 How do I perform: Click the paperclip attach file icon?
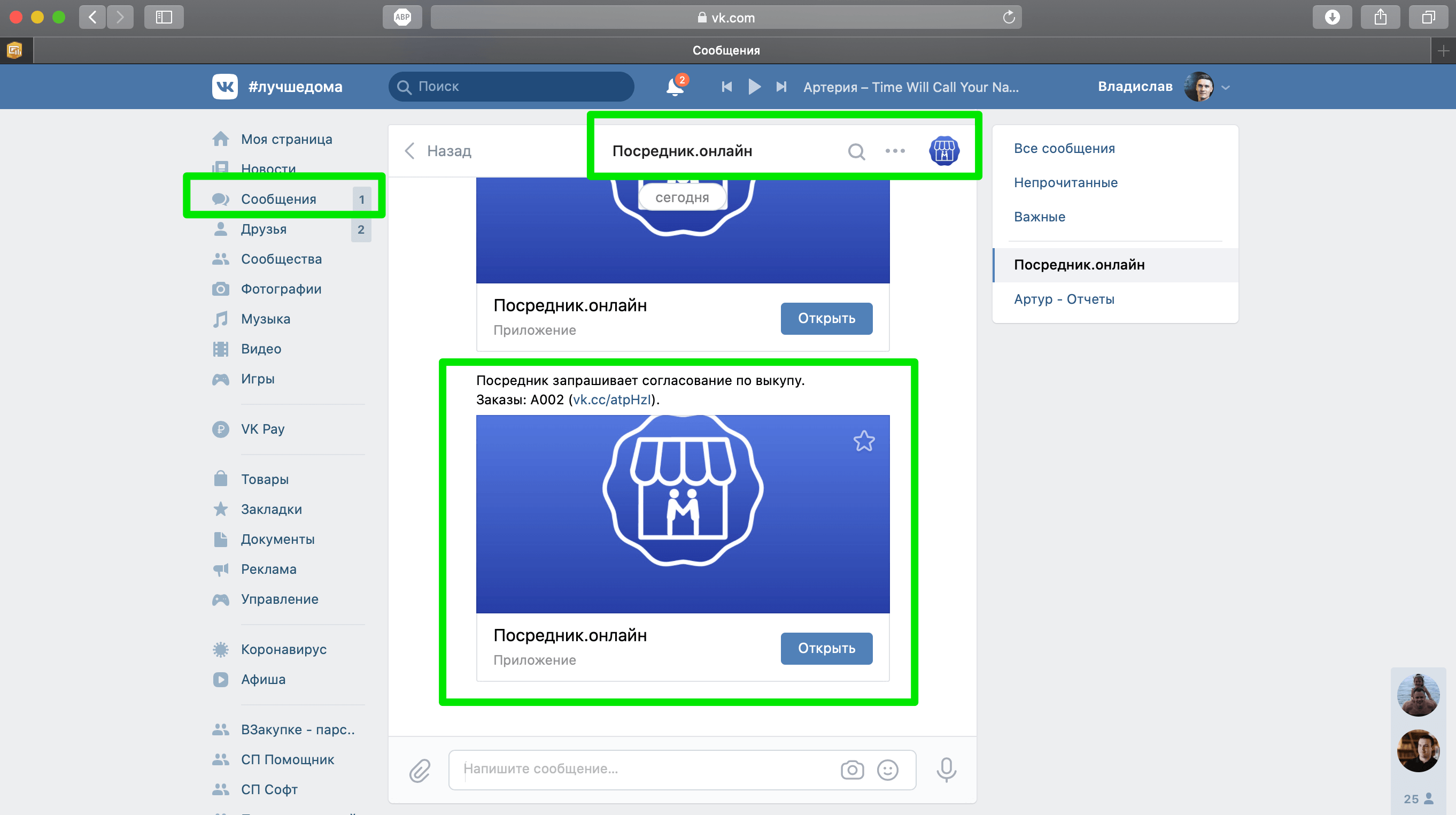tap(420, 770)
